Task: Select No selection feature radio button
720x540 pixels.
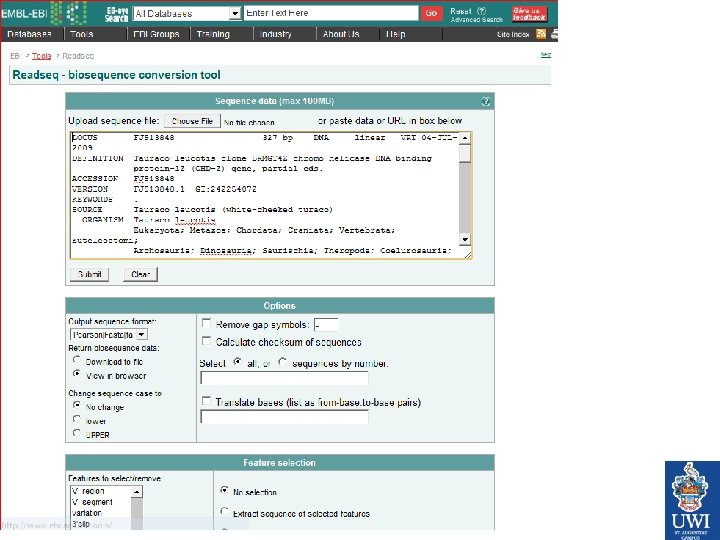Action: click(224, 490)
